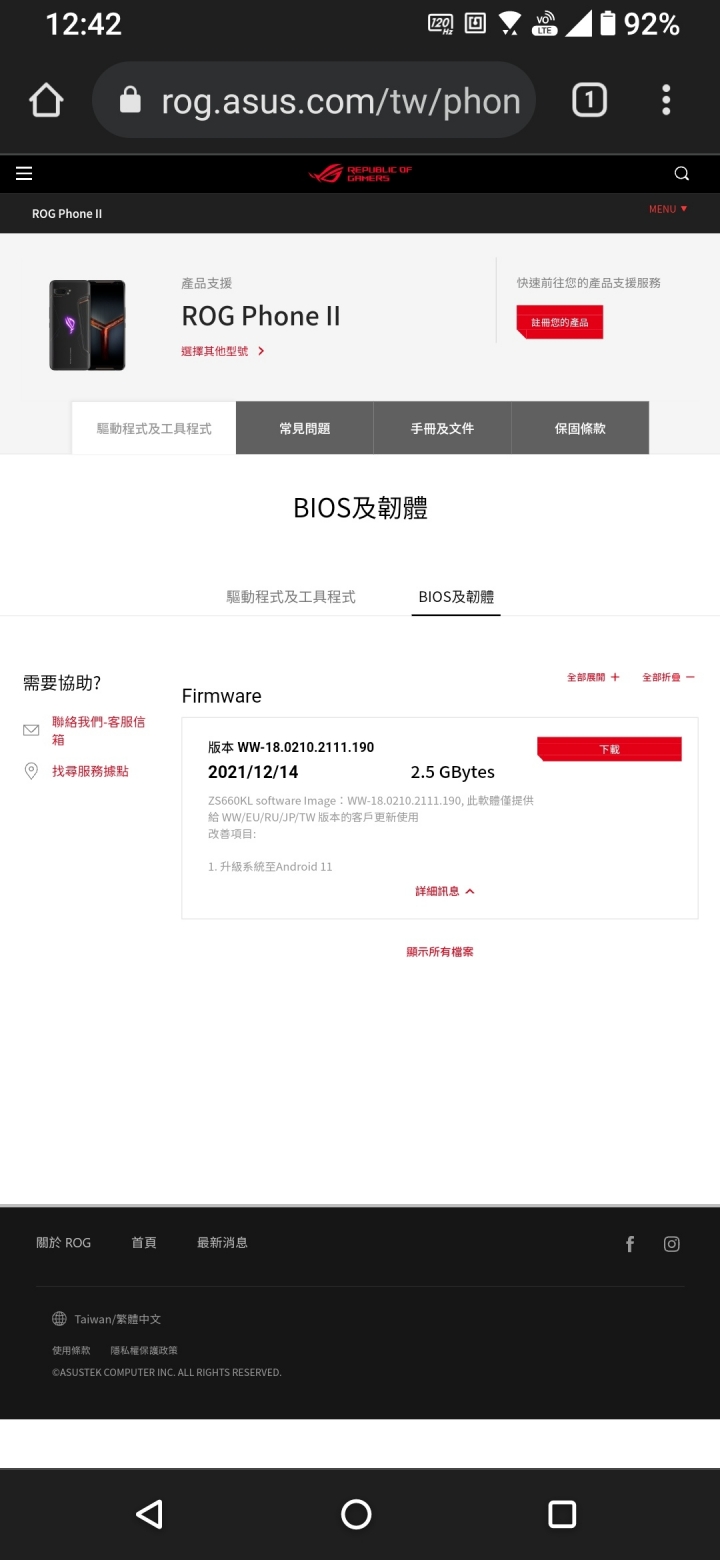The width and height of the screenshot is (720, 1560).
Task: Open ROG Instagram page icon
Action: tap(672, 1244)
